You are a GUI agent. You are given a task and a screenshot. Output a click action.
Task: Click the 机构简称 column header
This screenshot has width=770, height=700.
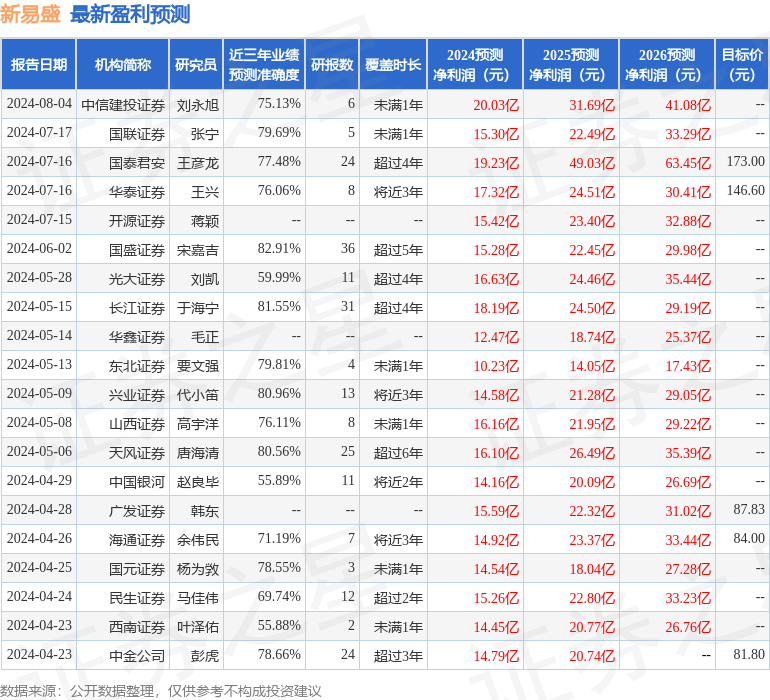tap(123, 64)
